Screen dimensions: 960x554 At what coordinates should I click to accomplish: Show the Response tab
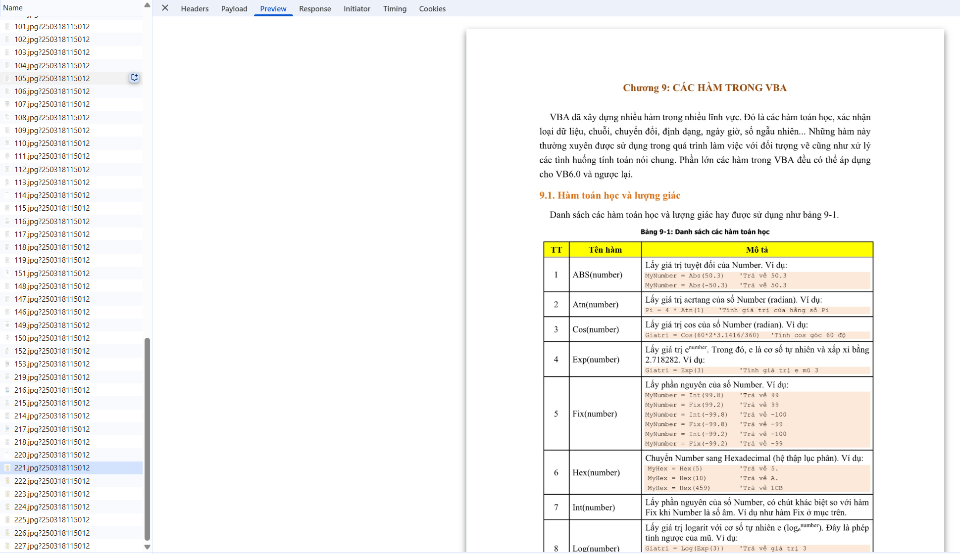point(315,8)
